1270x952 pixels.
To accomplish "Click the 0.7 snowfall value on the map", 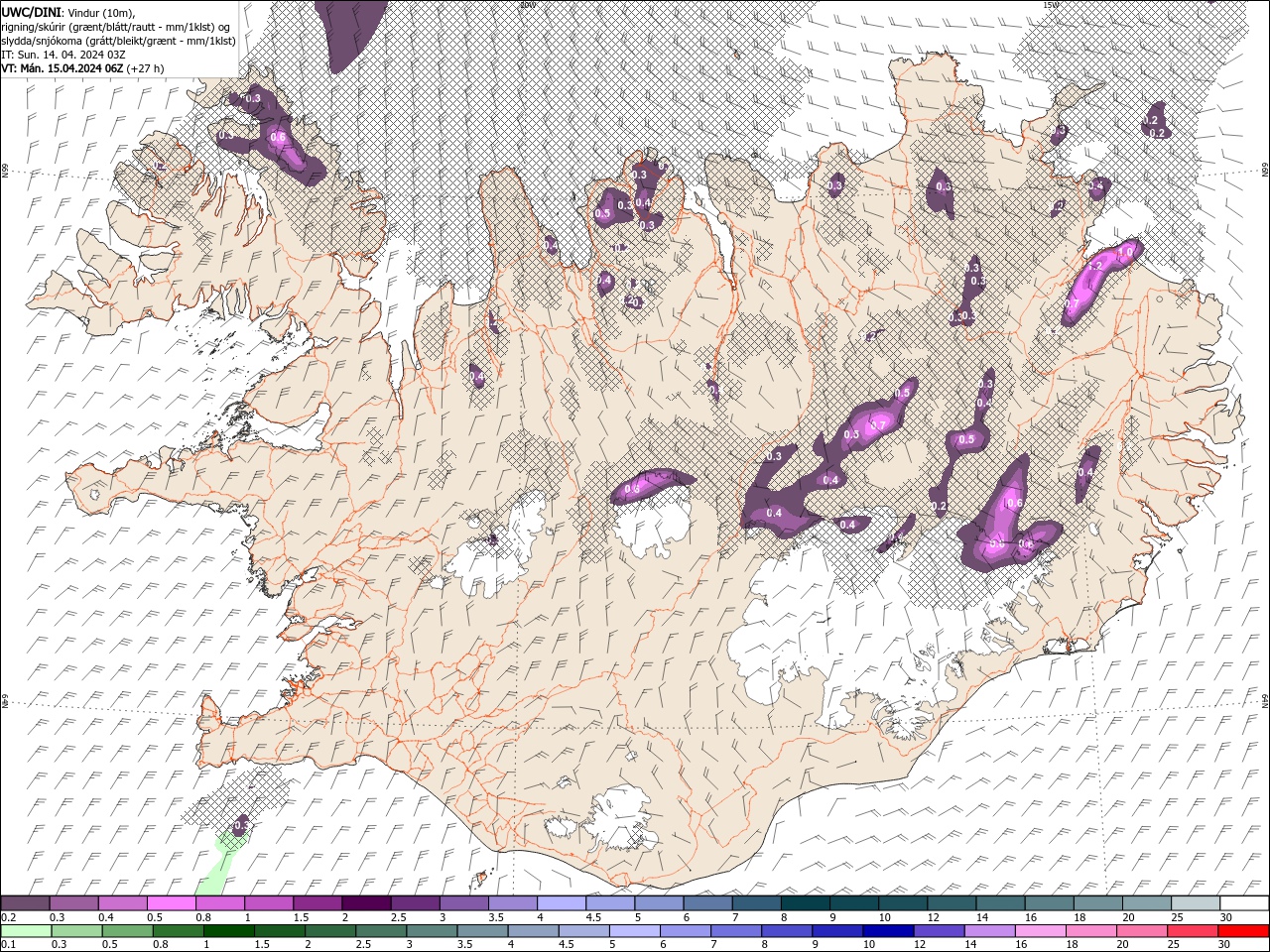I will tap(878, 425).
